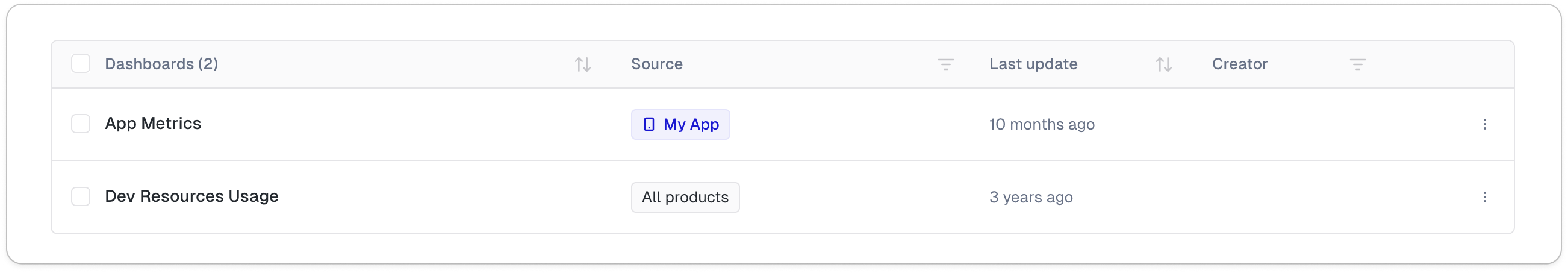This screenshot has width=1568, height=273.
Task: Click the All products source badge
Action: pyautogui.click(x=685, y=198)
